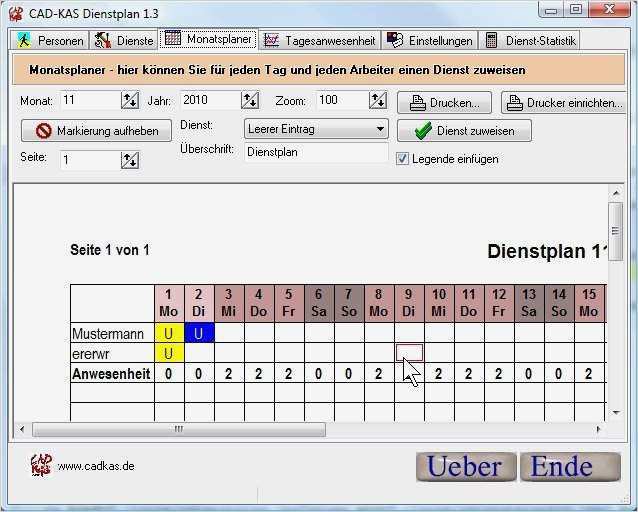Viewport: 638px width, 512px height.
Task: Click Mustermann empty cell for day 5
Action: pos(289,333)
